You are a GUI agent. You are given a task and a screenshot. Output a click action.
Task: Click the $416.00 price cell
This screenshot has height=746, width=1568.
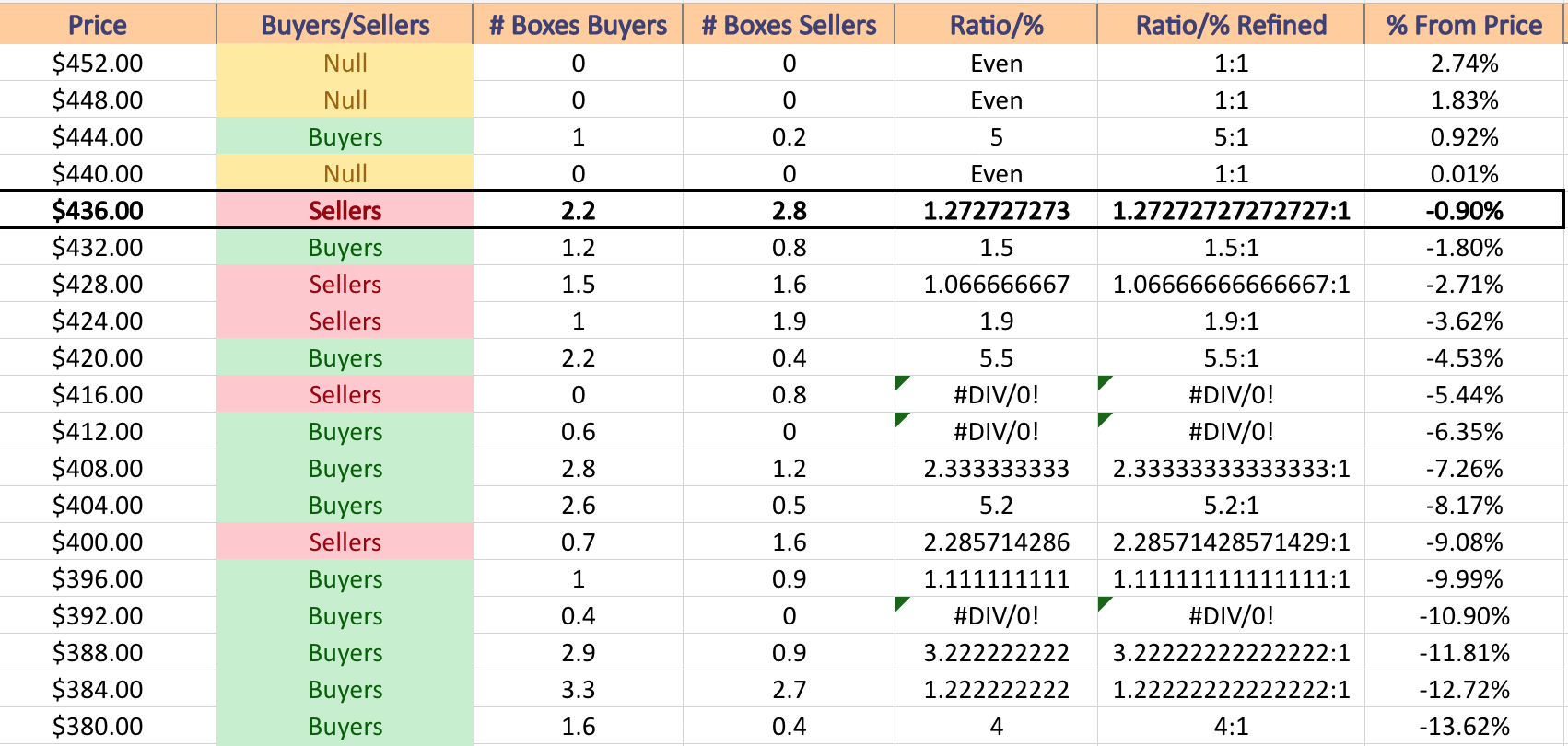(108, 395)
